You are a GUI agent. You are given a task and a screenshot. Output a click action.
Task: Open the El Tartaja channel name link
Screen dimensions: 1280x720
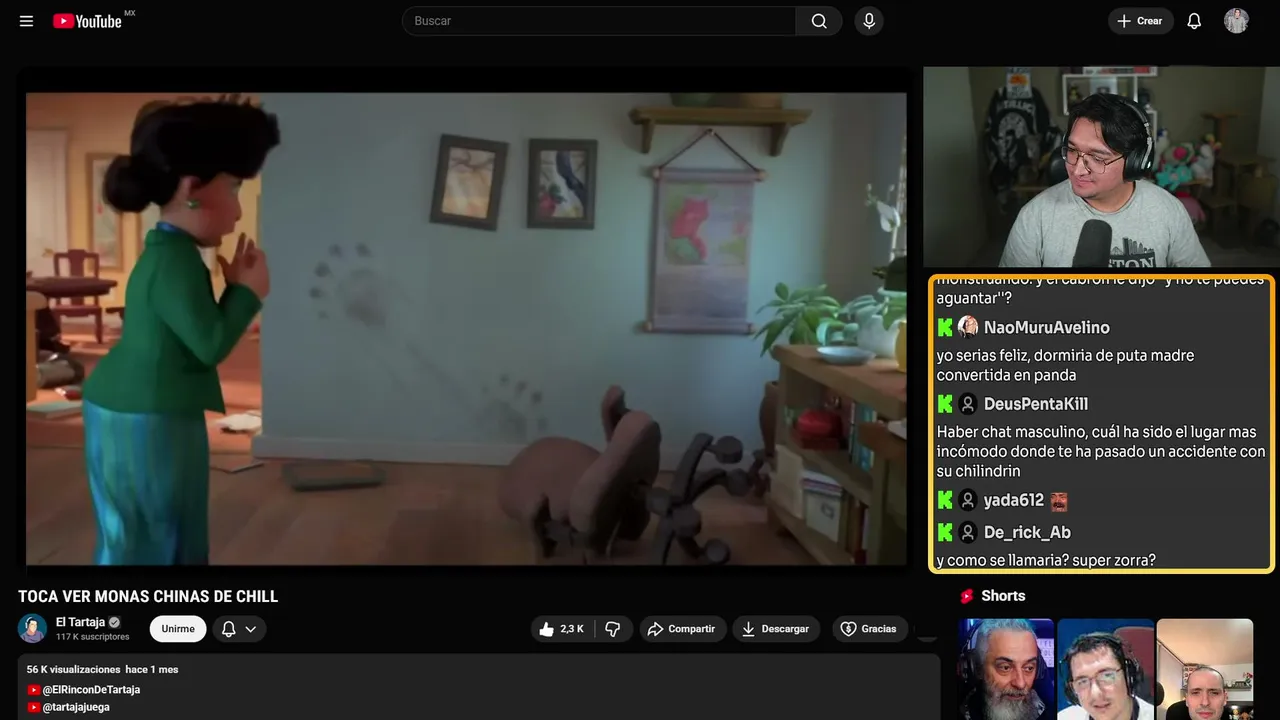[x=80, y=622]
